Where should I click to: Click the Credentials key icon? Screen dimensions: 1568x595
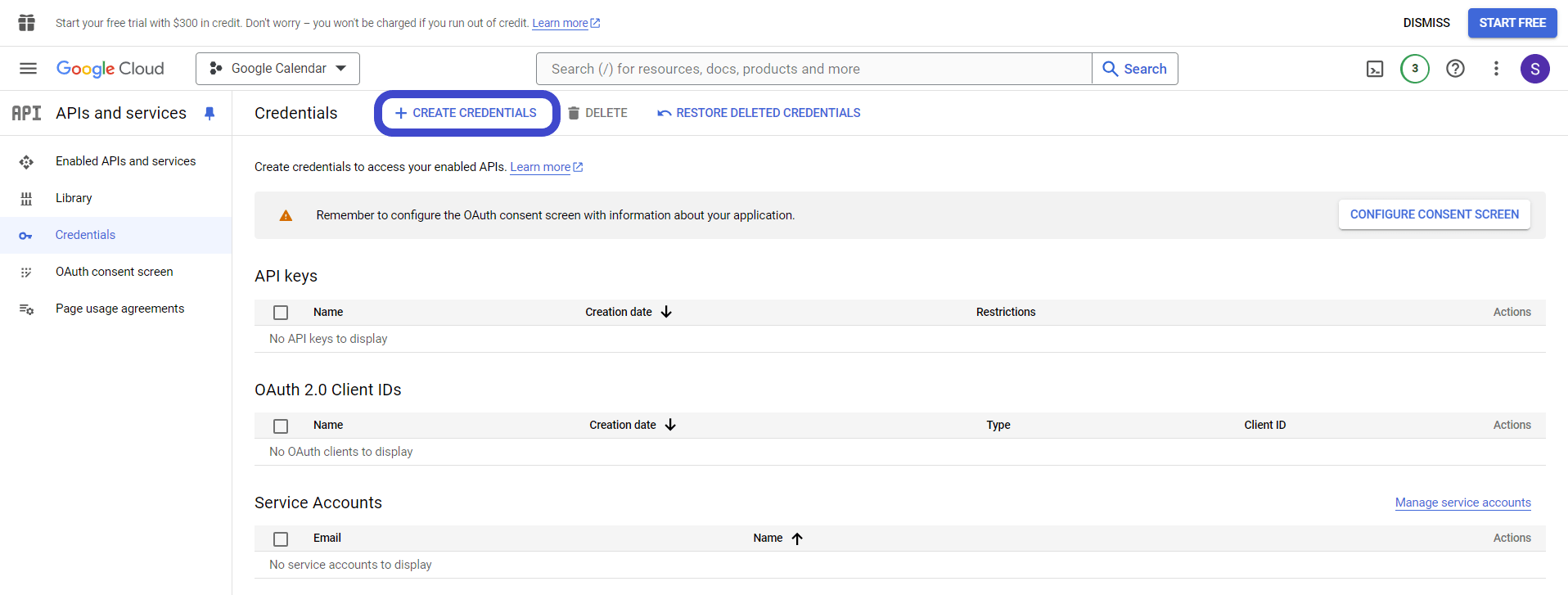click(x=26, y=236)
